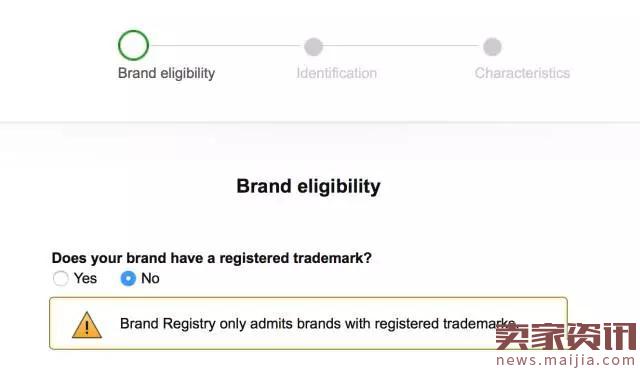
Task: Click the words 'Brand Registry' in the warning
Action: (x=168, y=324)
